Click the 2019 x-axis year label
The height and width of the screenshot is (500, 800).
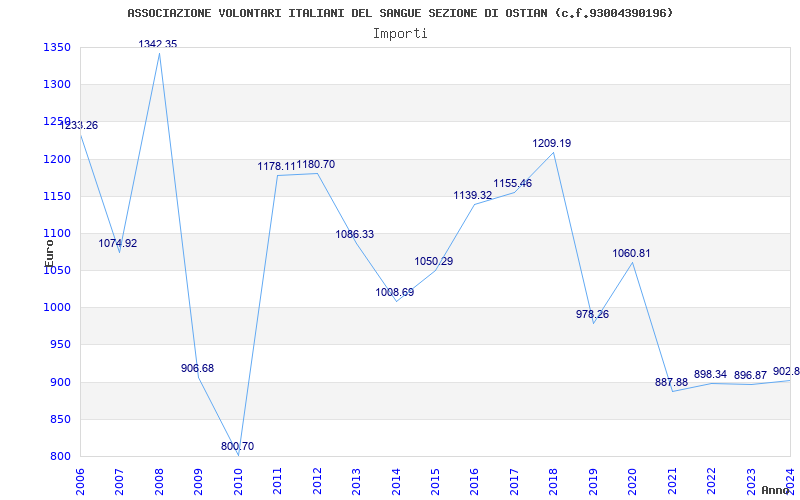coord(593,481)
